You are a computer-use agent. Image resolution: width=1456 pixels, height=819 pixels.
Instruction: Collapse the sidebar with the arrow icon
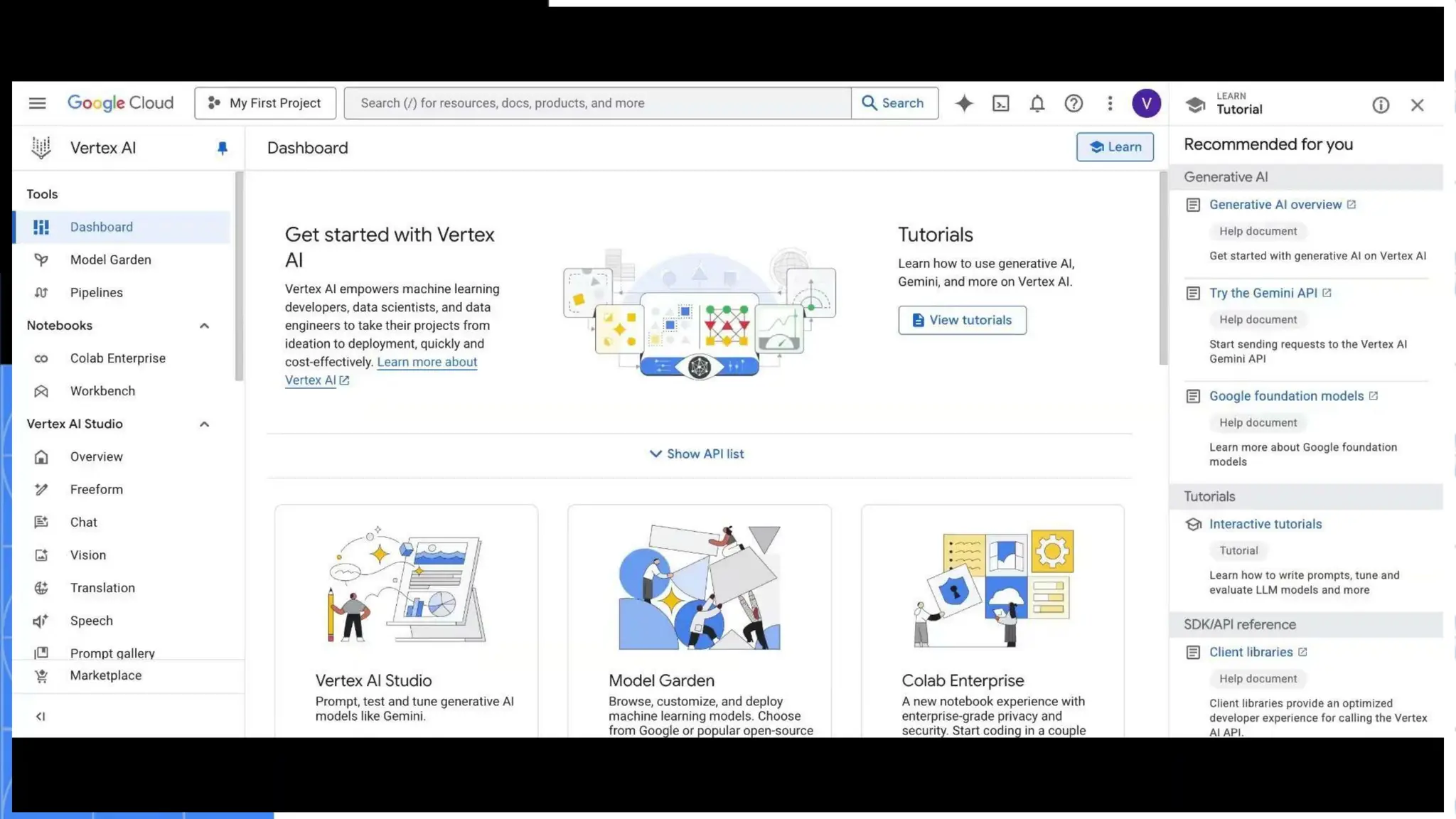point(41,717)
